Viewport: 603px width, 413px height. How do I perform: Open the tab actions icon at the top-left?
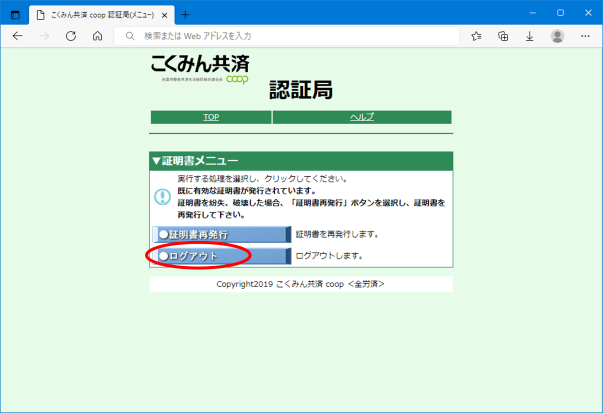[15, 15]
